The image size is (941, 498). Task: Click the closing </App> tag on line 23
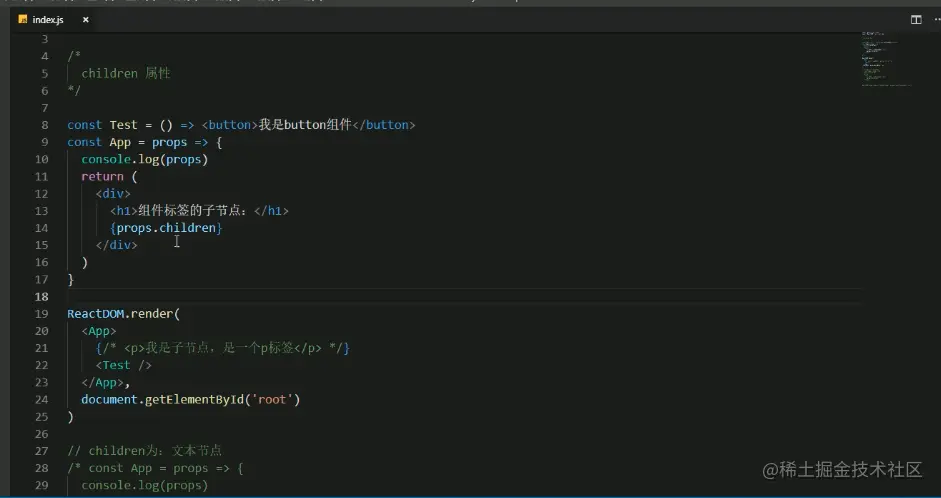103,382
